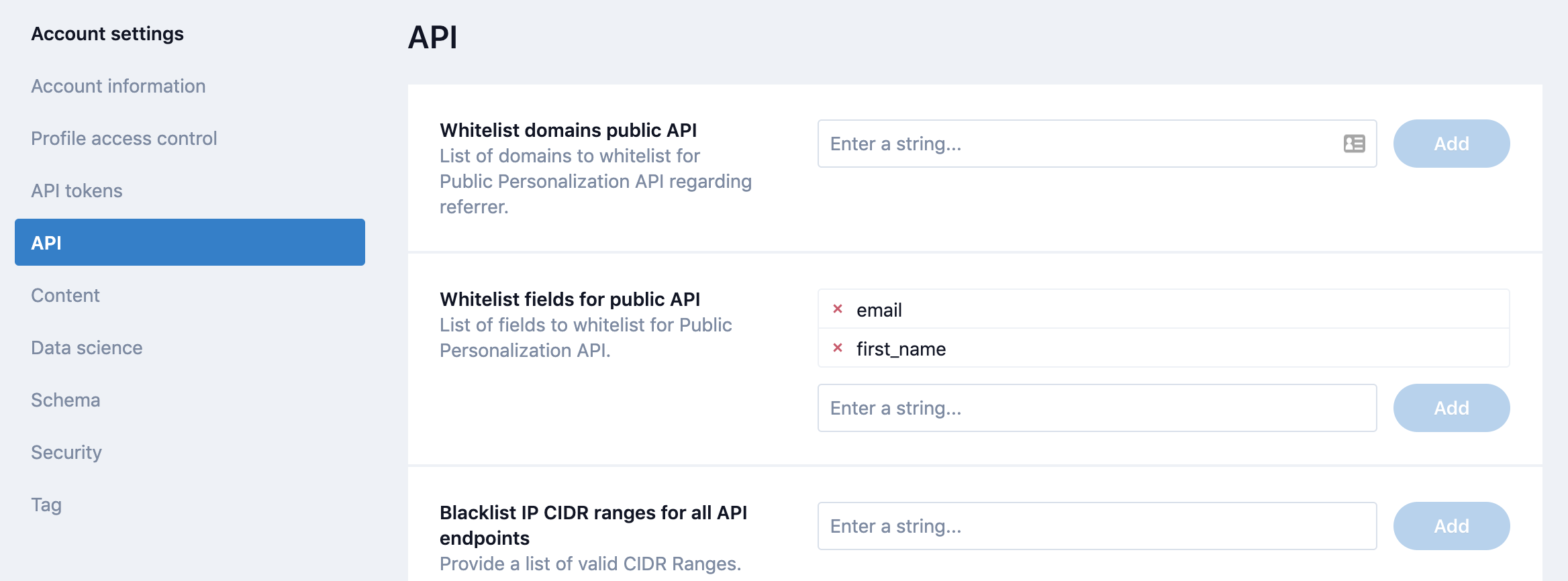This screenshot has width=1568, height=581.
Task: Remove the email whitelisted field
Action: click(x=838, y=309)
